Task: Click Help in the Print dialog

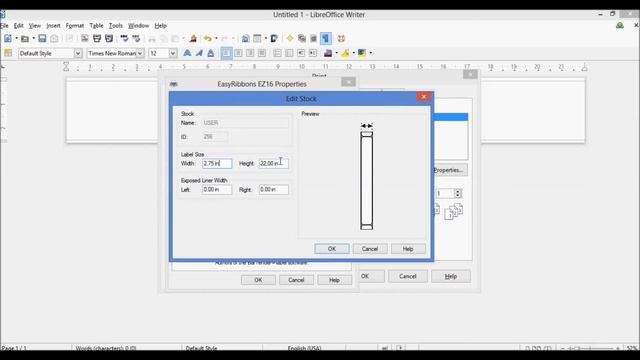Action: [x=451, y=276]
